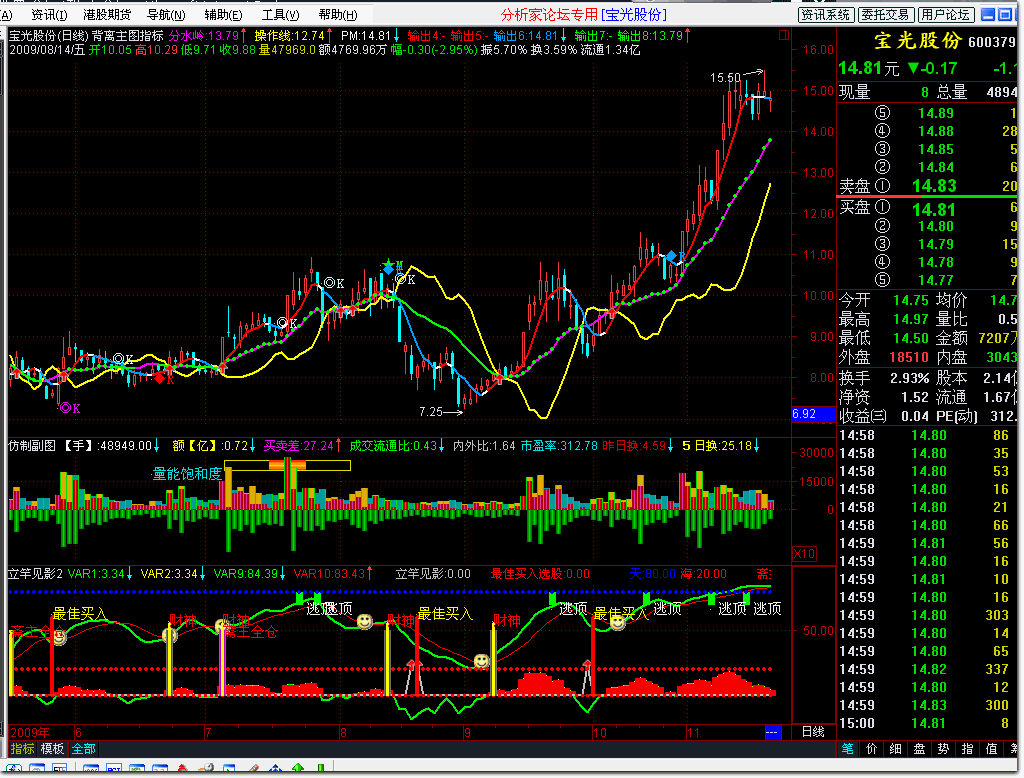1024x778 pixels.
Task: Switch to the 指标 tab
Action: (22, 749)
